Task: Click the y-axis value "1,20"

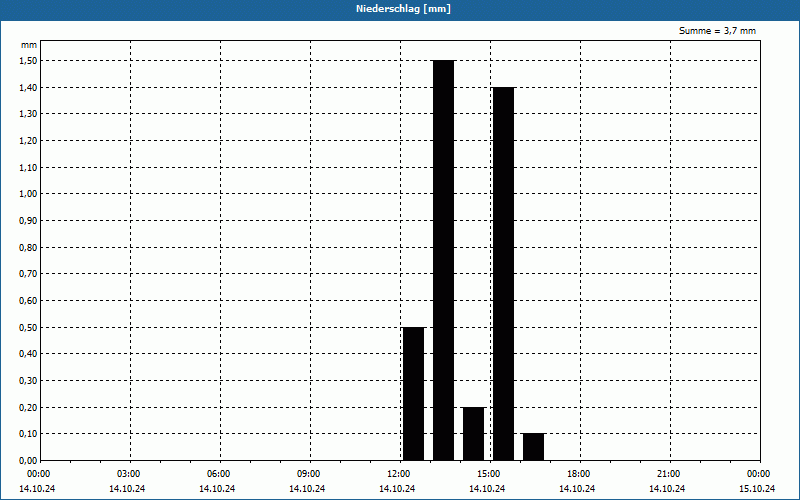Action: (29, 140)
